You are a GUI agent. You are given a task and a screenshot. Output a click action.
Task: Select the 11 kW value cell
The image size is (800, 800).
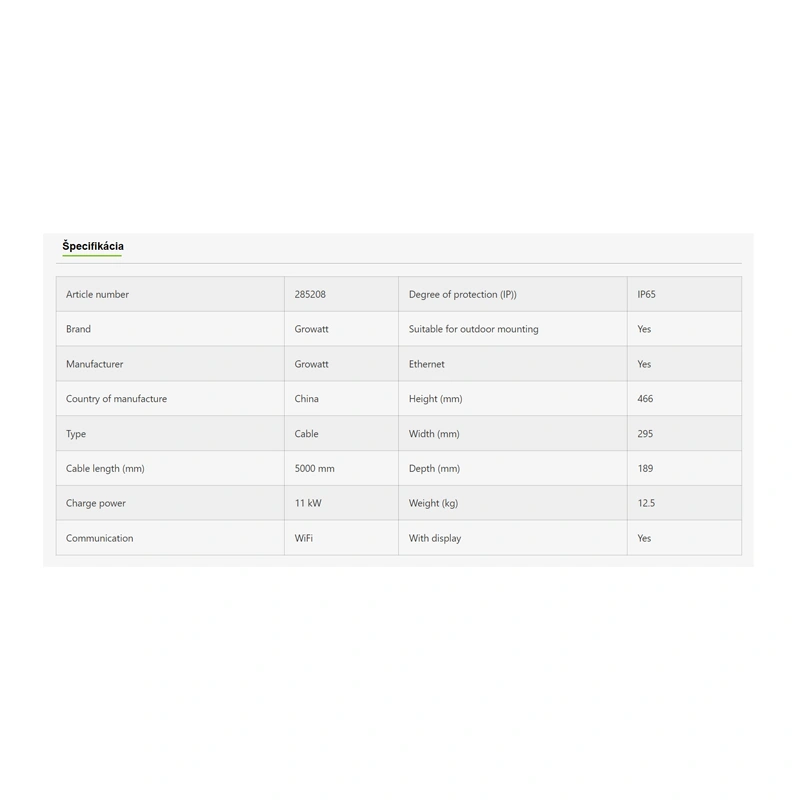307,503
